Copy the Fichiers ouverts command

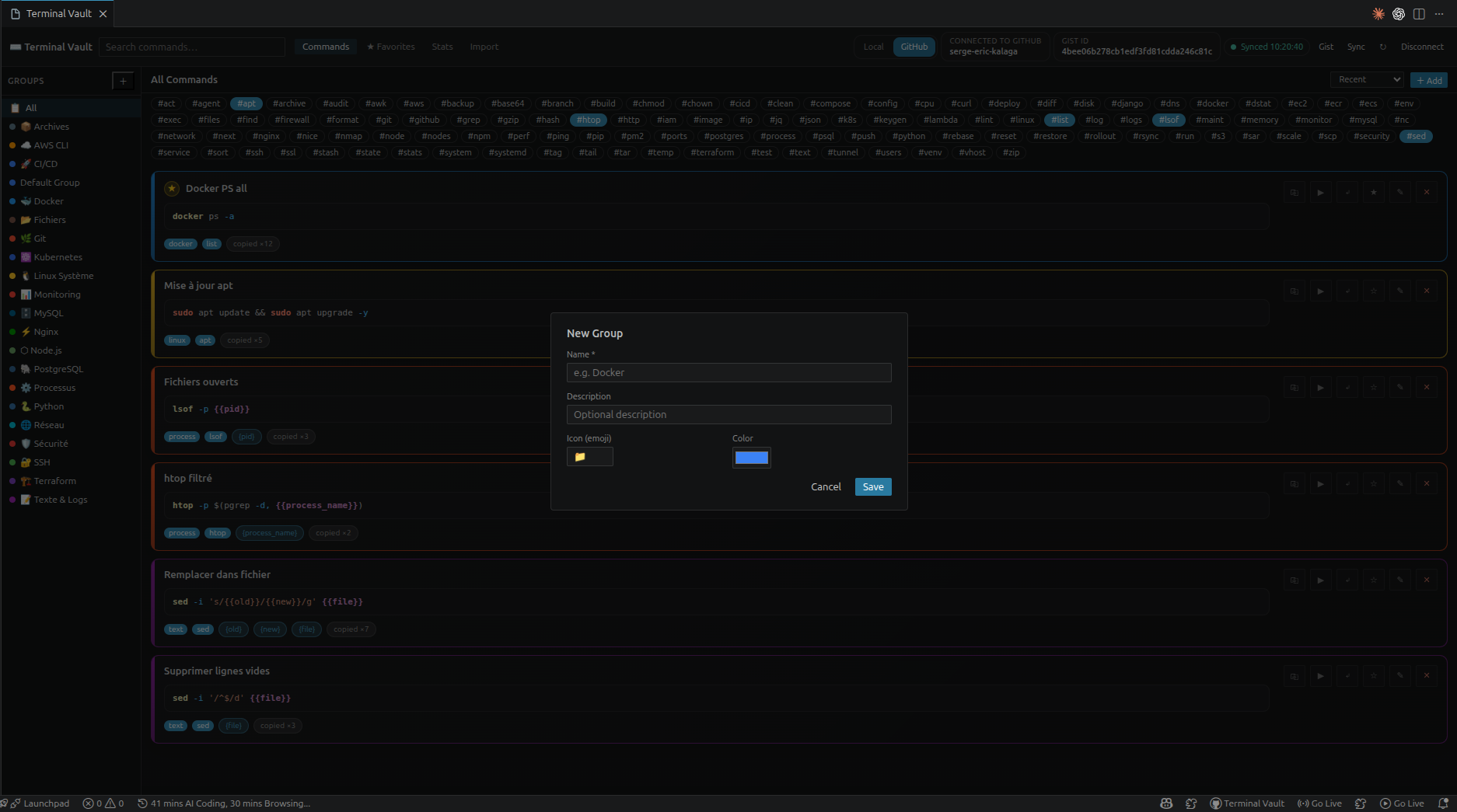[1295, 387]
